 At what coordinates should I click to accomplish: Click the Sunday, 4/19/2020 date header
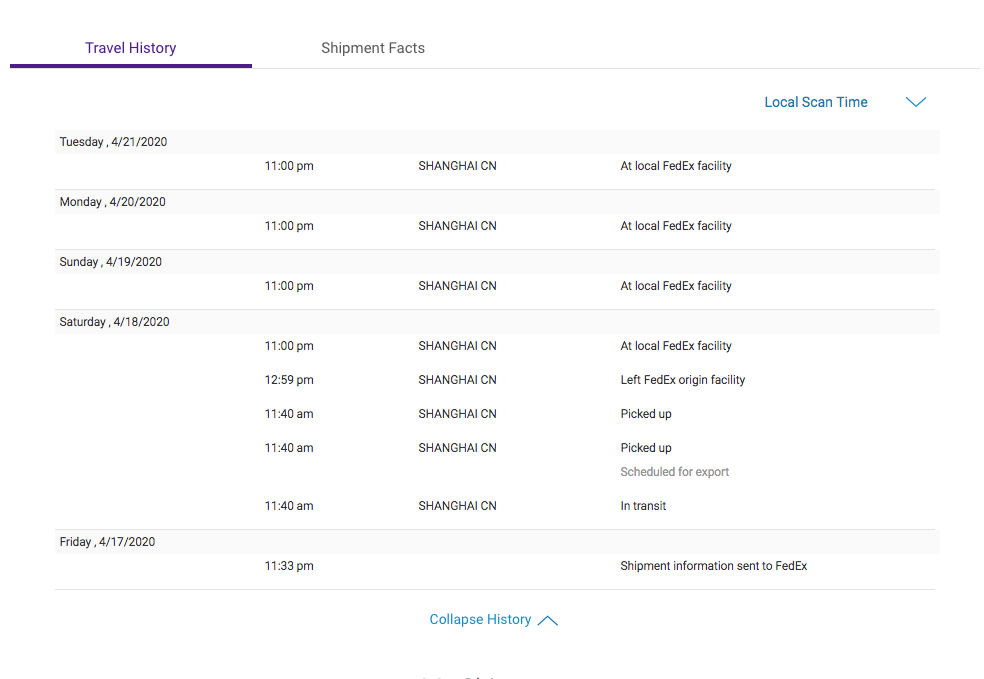point(497,262)
